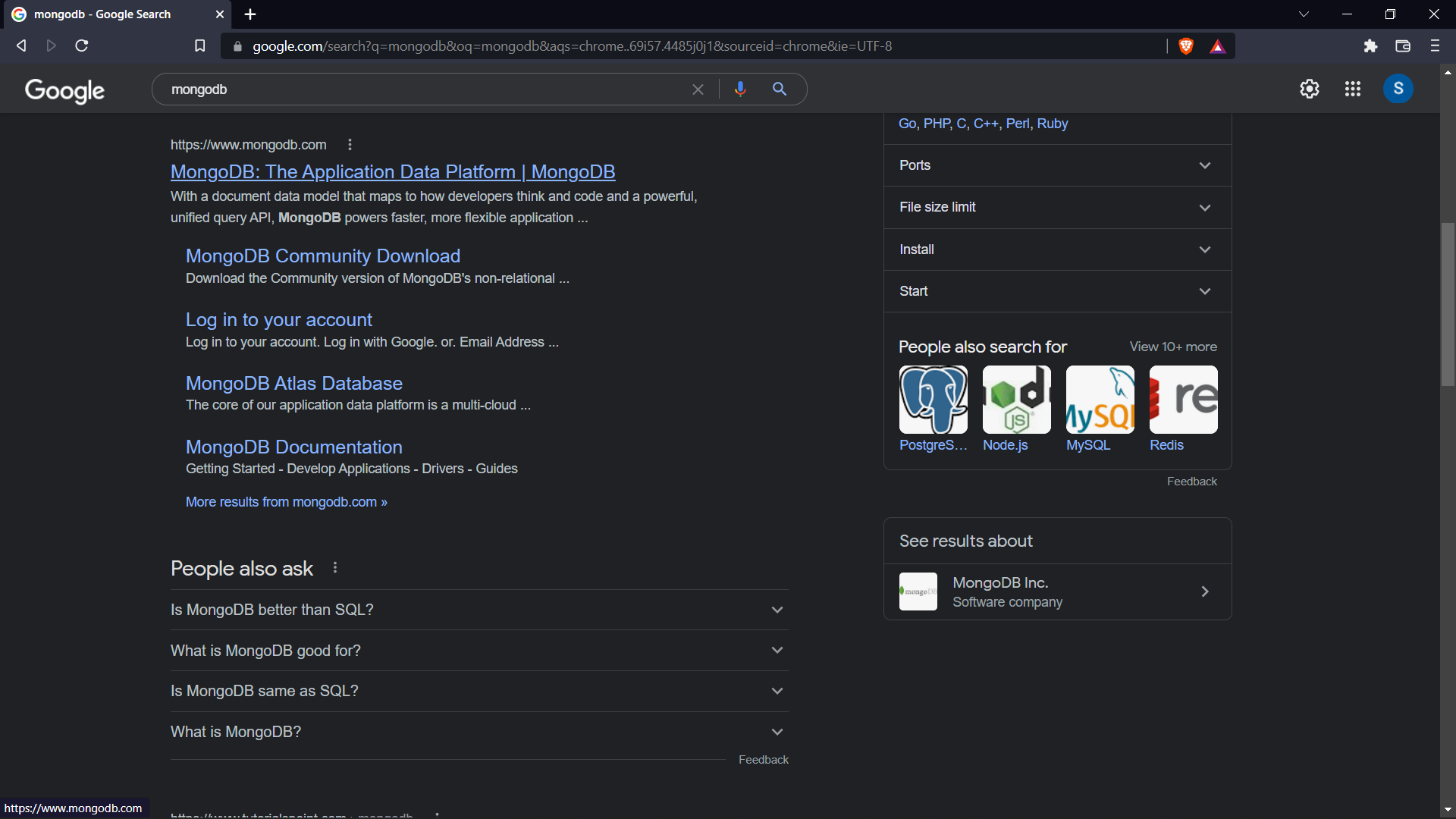Click the Go language link
This screenshot has height=819, width=1456.
[x=907, y=124]
